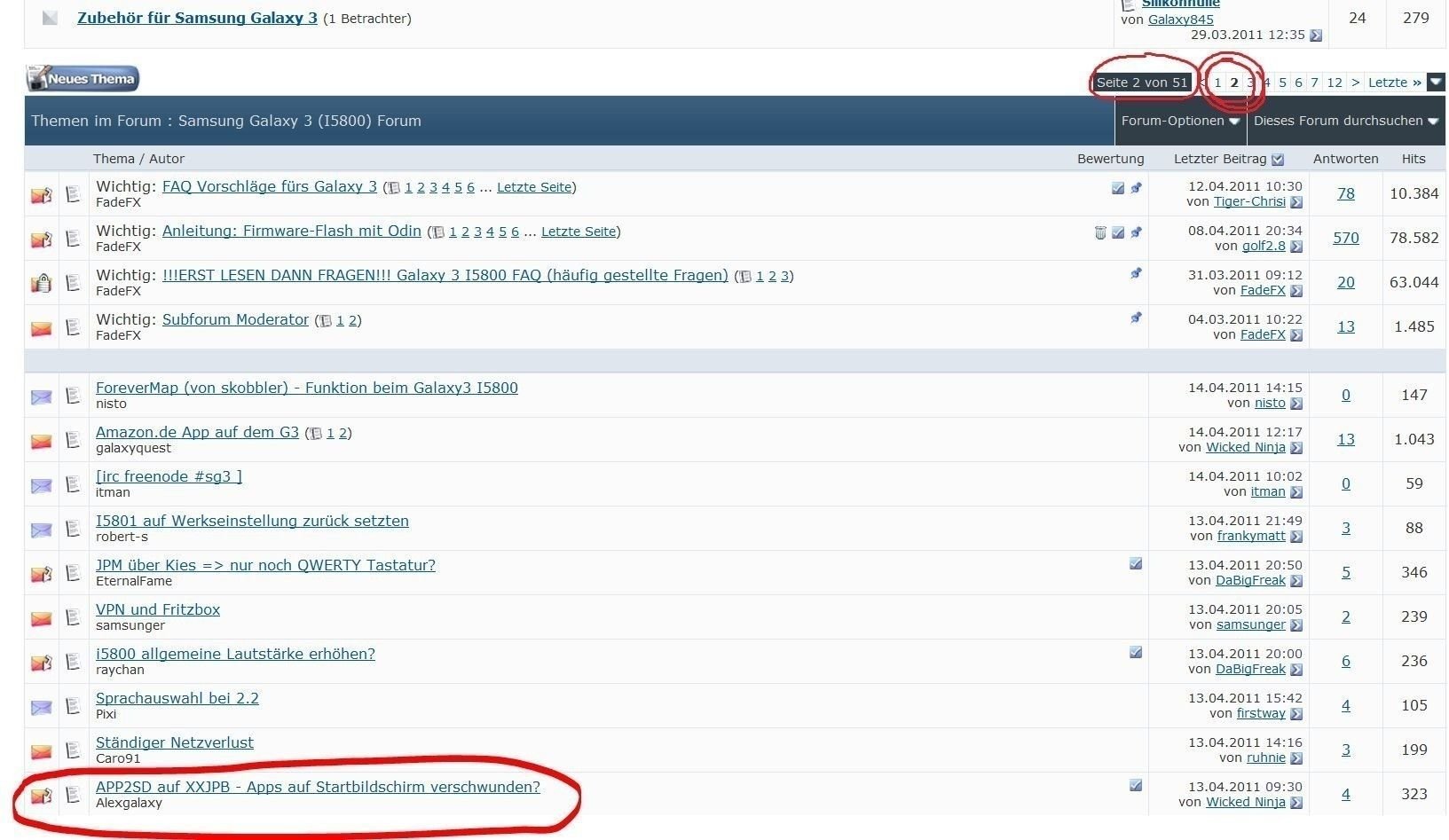The image size is (1449, 840).
Task: Click the Neues Thema button
Action: click(83, 79)
